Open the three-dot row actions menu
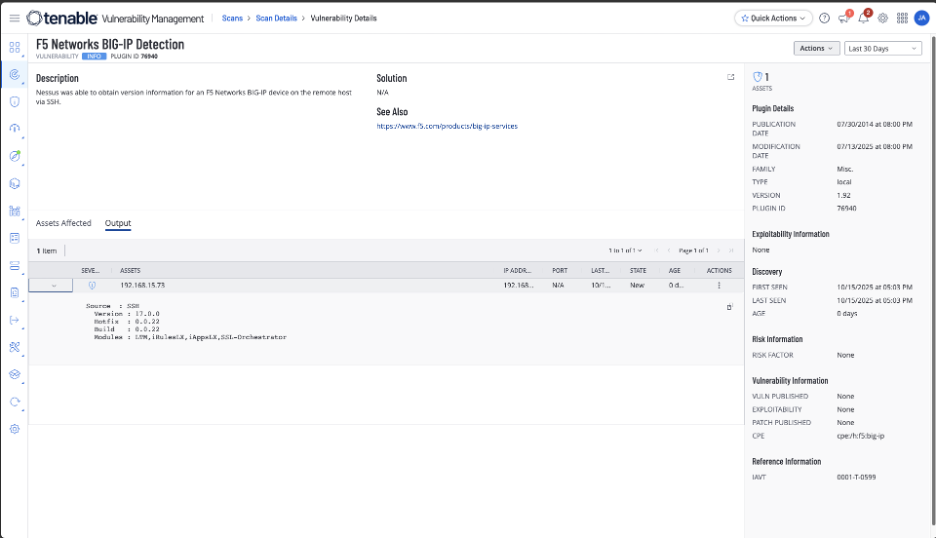The width and height of the screenshot is (936, 538). pos(718,285)
